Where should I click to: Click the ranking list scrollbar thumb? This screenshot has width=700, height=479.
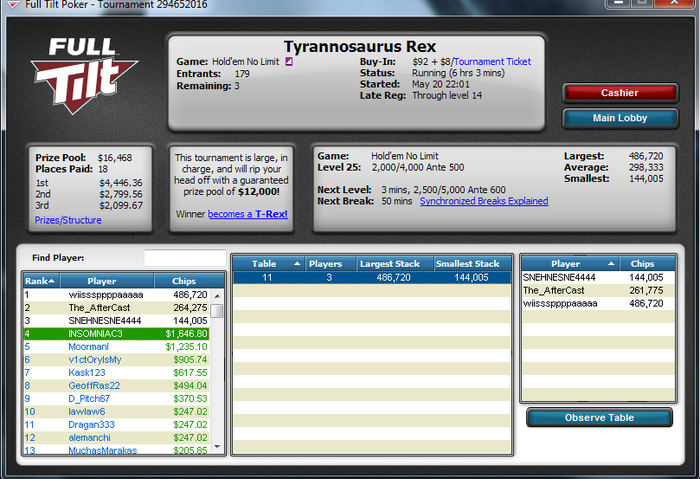click(x=217, y=311)
